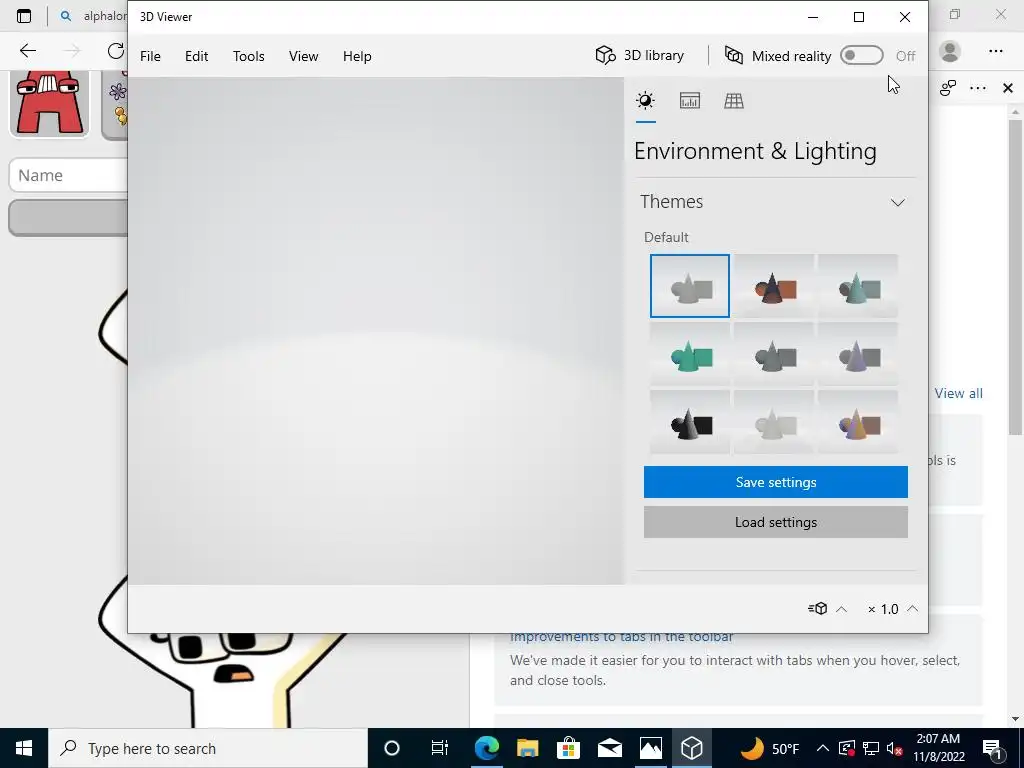Open Edge tab actions menu icon
The width and height of the screenshot is (1024, 768).
point(24,16)
